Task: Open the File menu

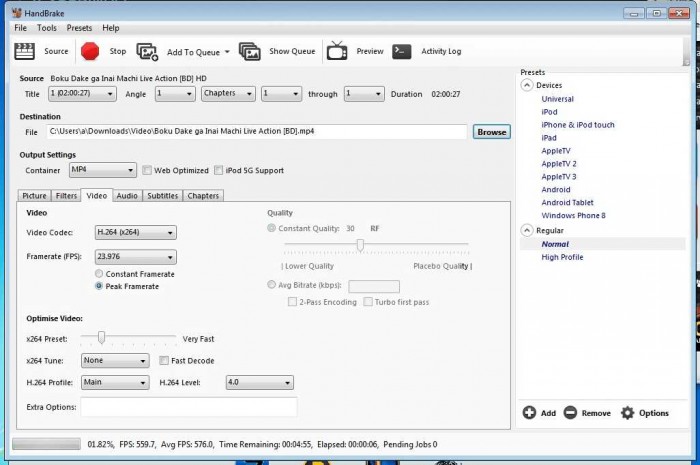Action: [21, 28]
